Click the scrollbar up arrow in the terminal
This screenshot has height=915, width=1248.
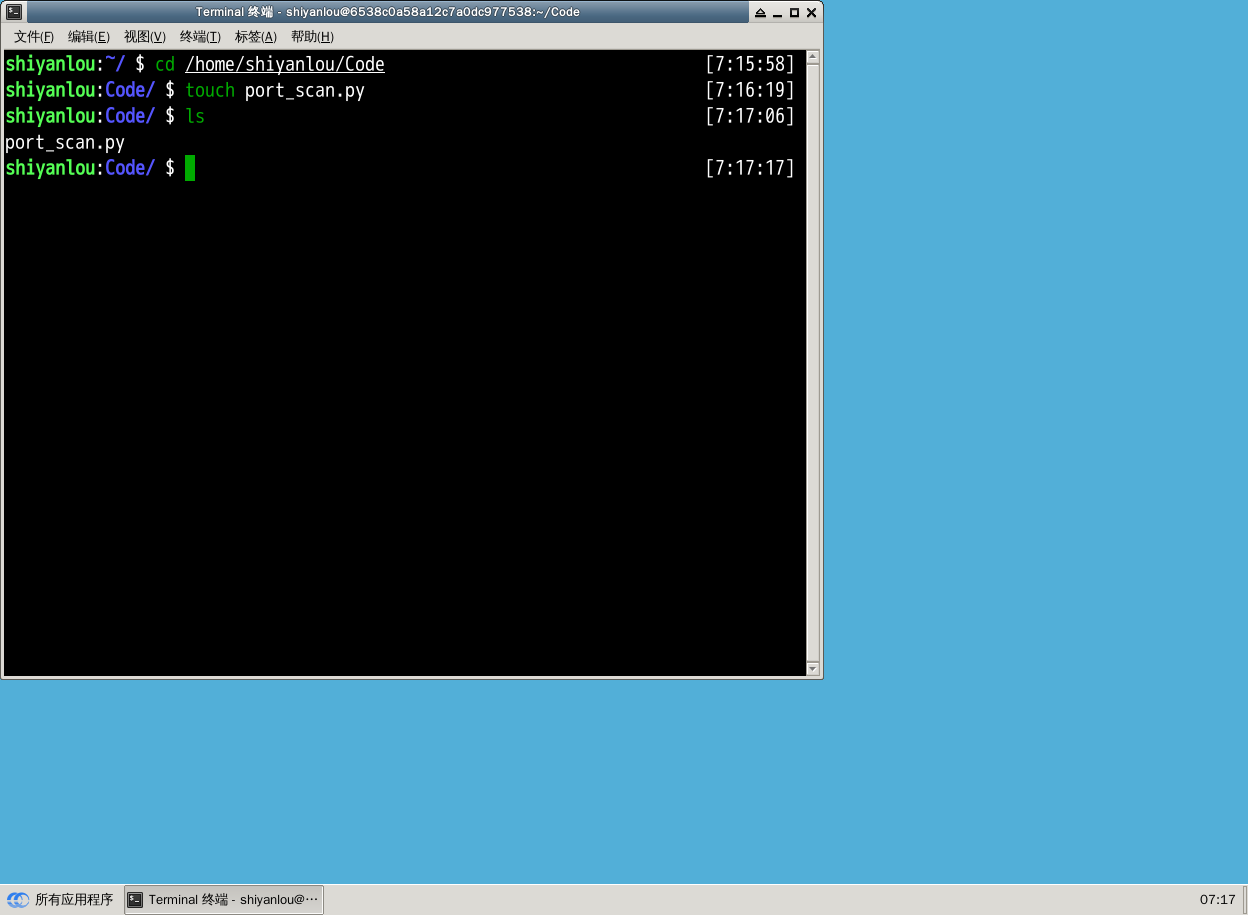coord(812,57)
